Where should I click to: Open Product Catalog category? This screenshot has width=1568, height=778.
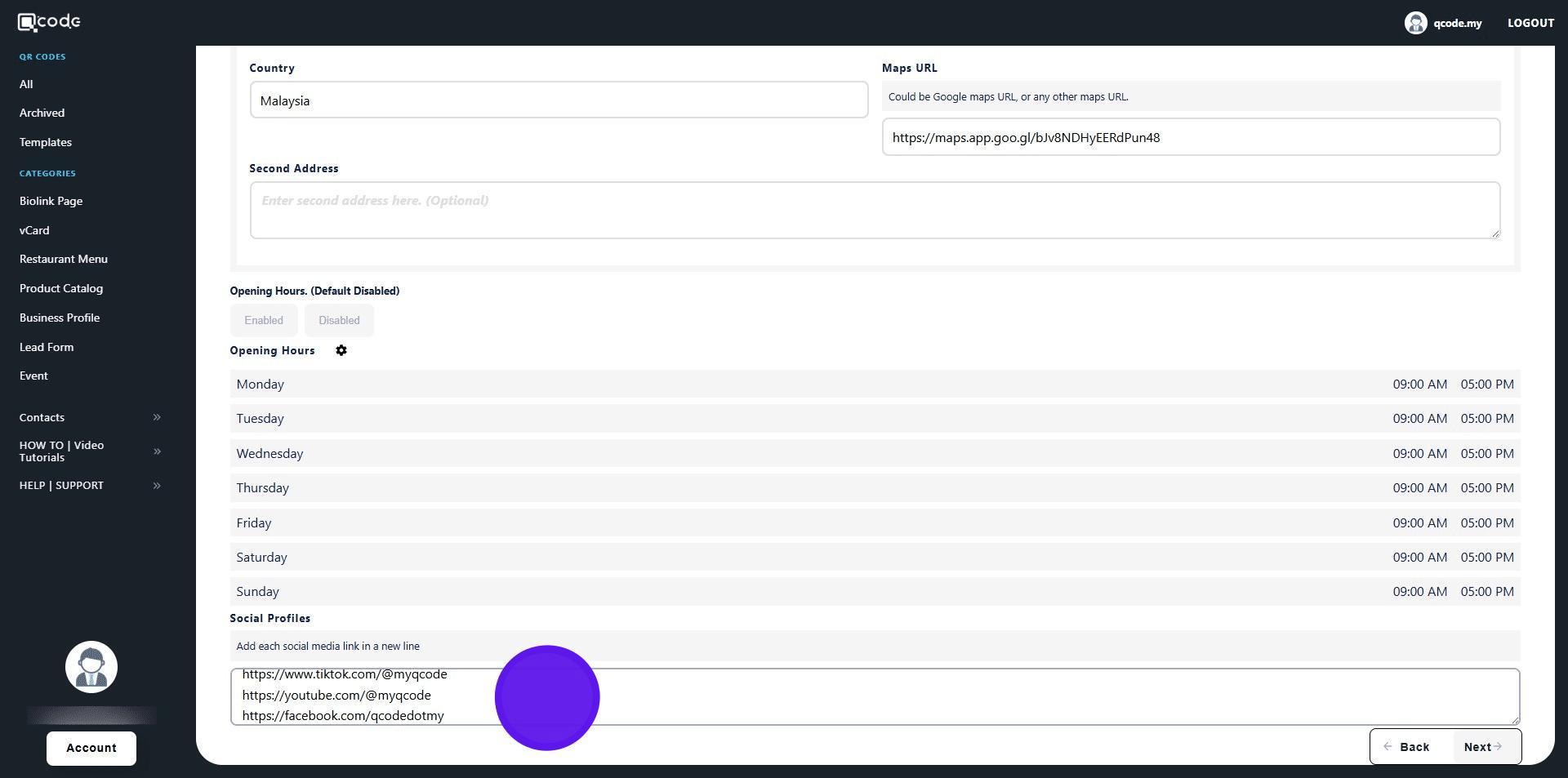click(61, 288)
